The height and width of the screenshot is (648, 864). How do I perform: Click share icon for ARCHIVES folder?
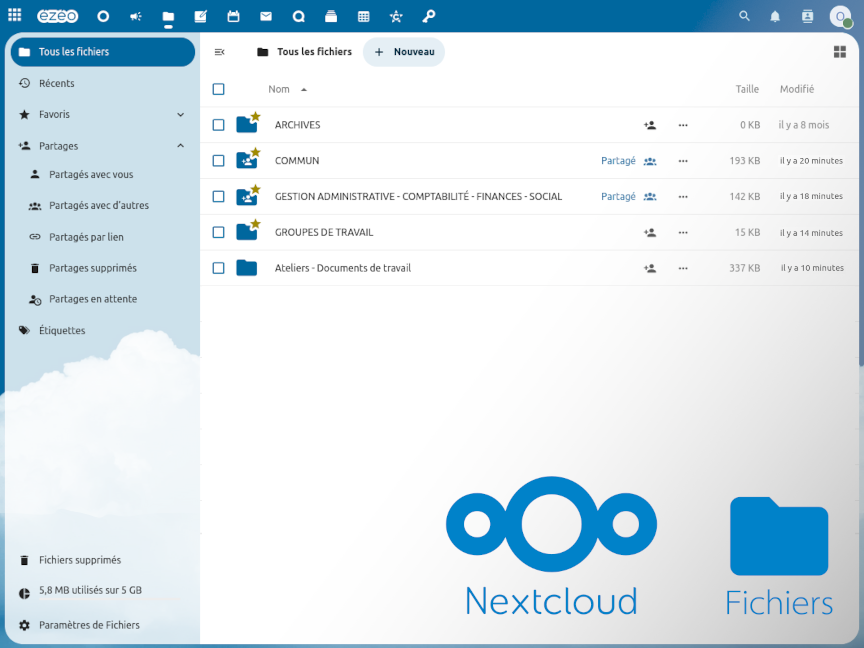(650, 125)
